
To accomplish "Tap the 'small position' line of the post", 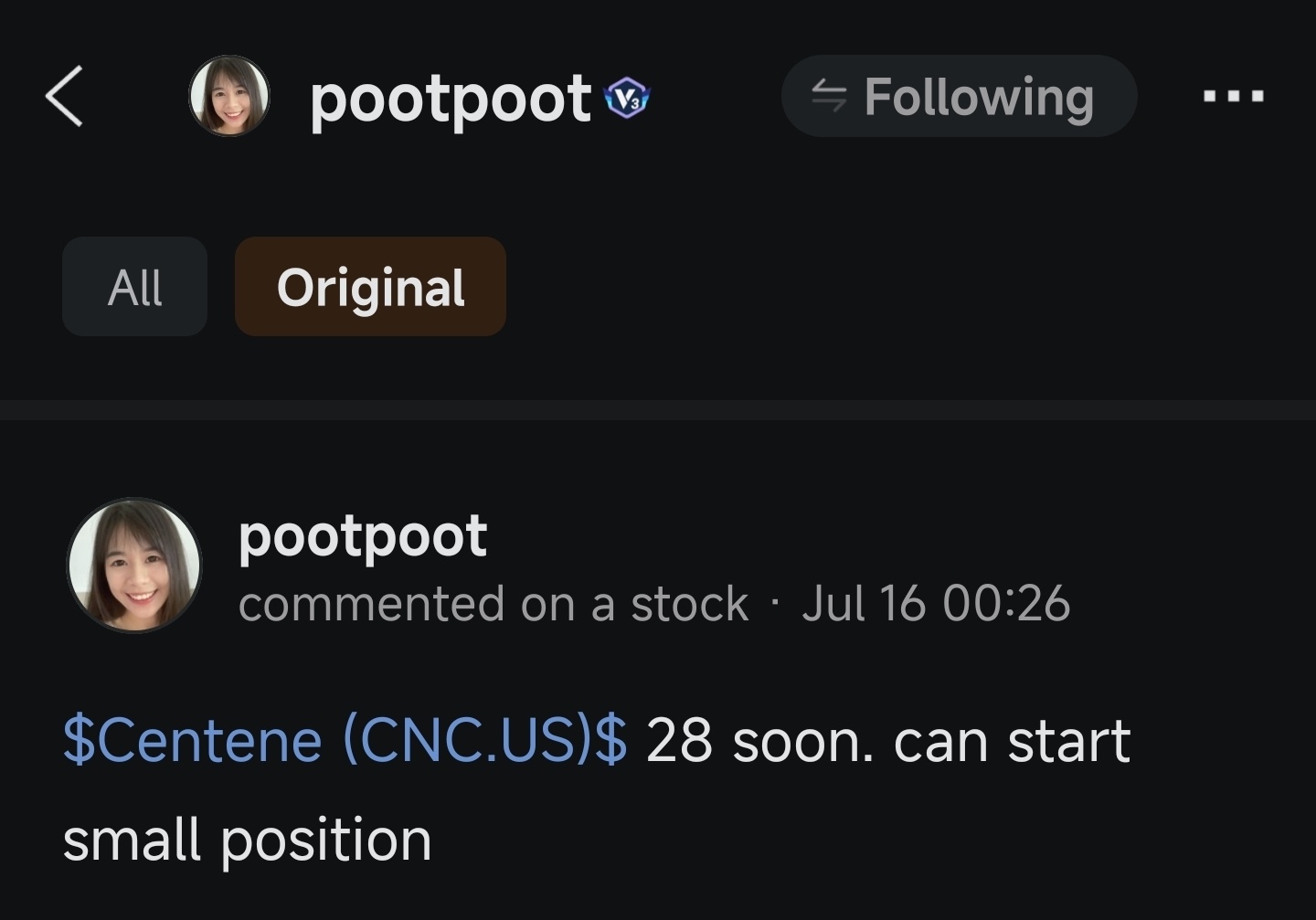I will pyautogui.click(x=247, y=841).
